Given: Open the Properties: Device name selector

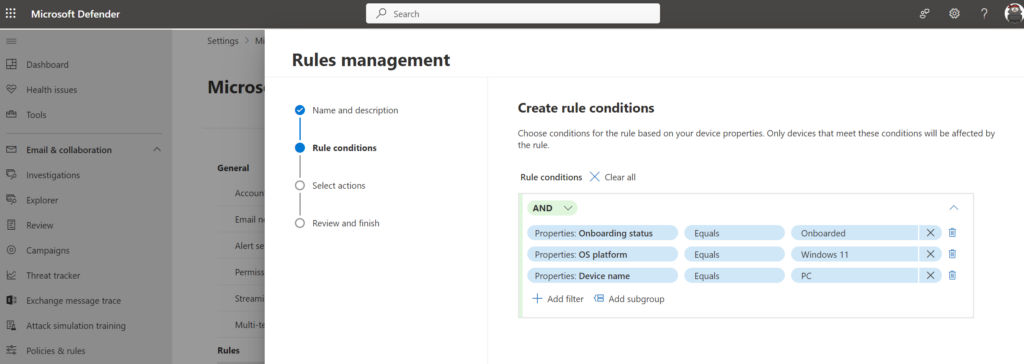Looking at the screenshot, I should (603, 276).
